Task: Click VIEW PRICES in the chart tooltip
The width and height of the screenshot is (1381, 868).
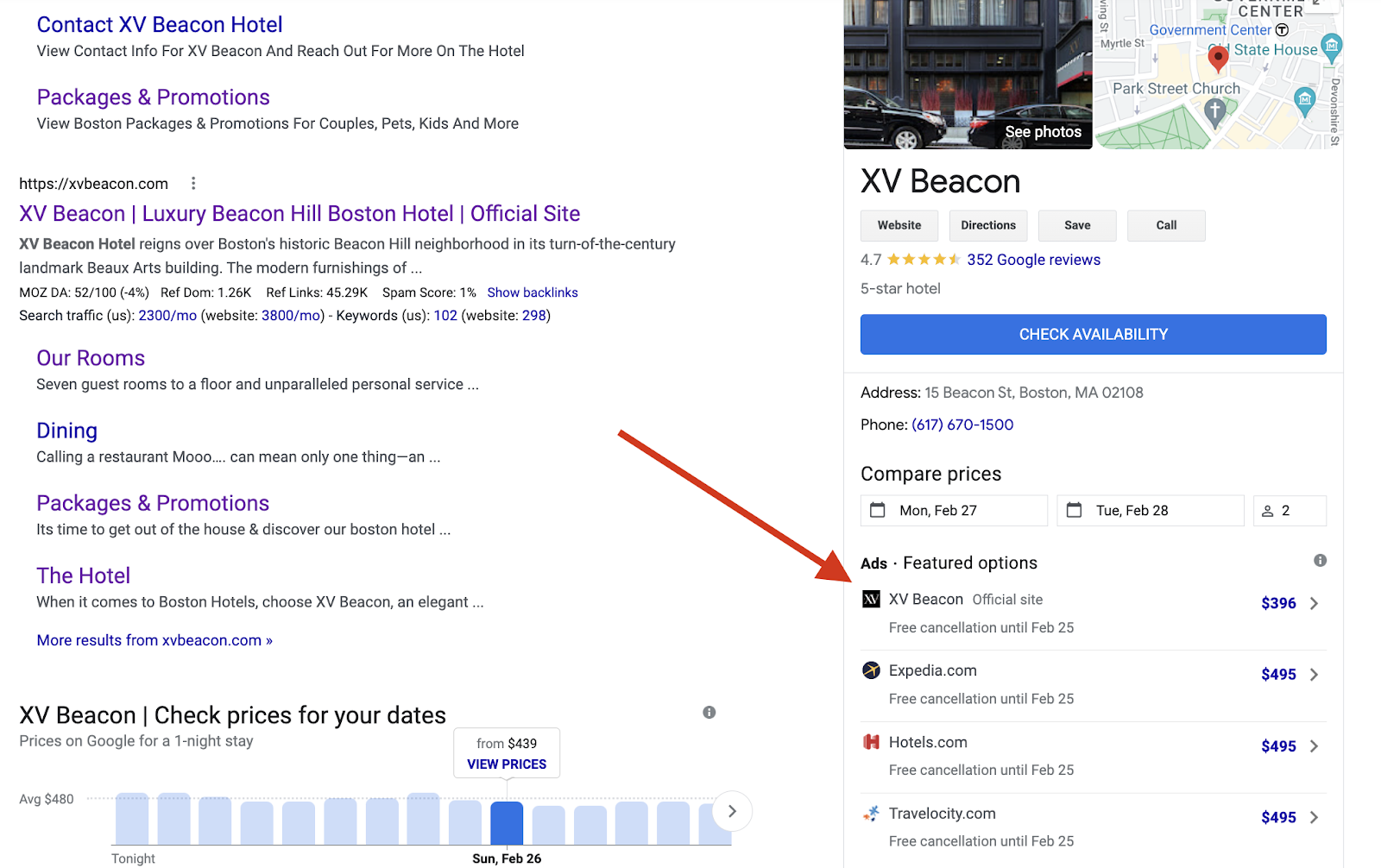Action: [507, 764]
